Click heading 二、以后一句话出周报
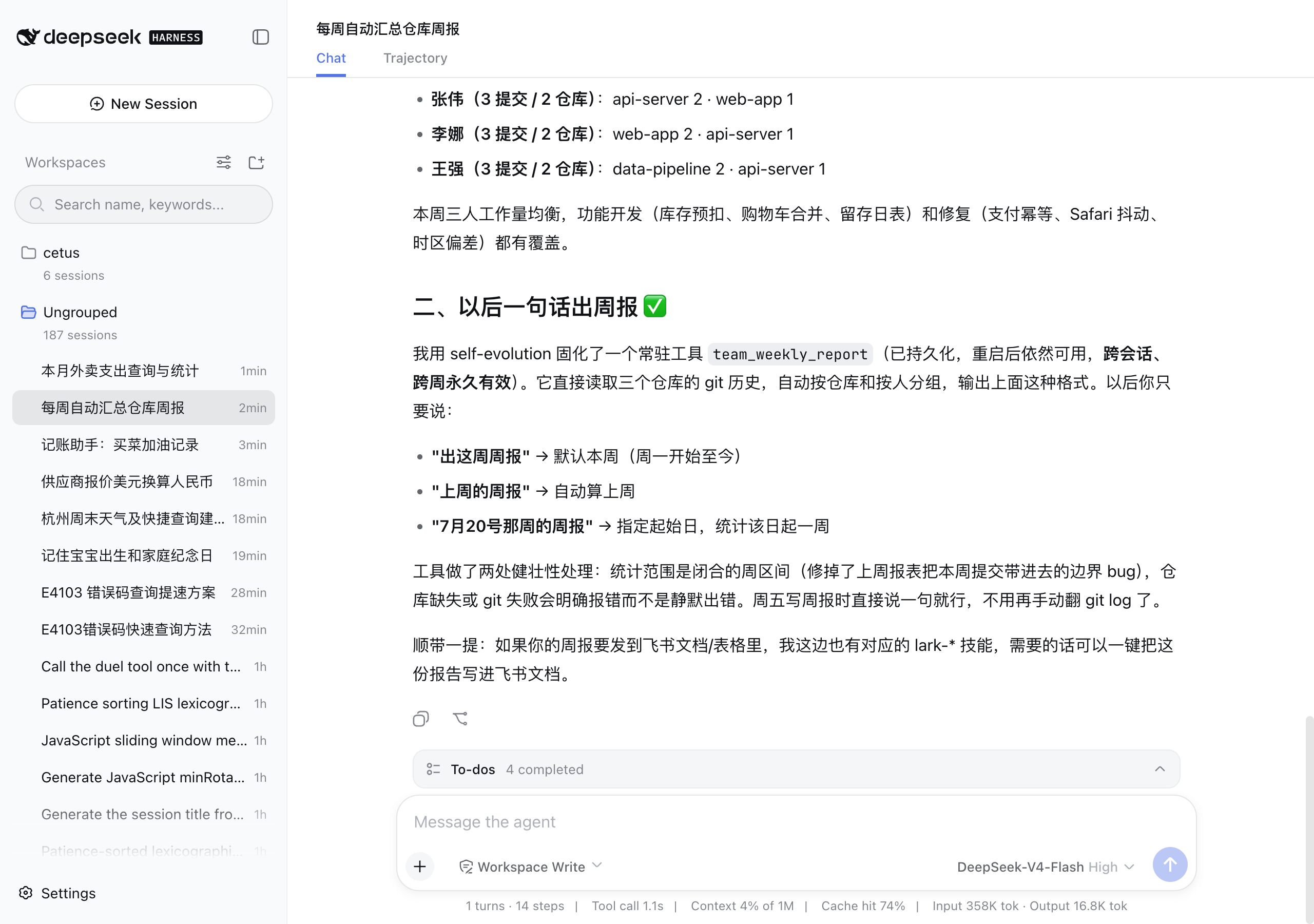 (539, 306)
